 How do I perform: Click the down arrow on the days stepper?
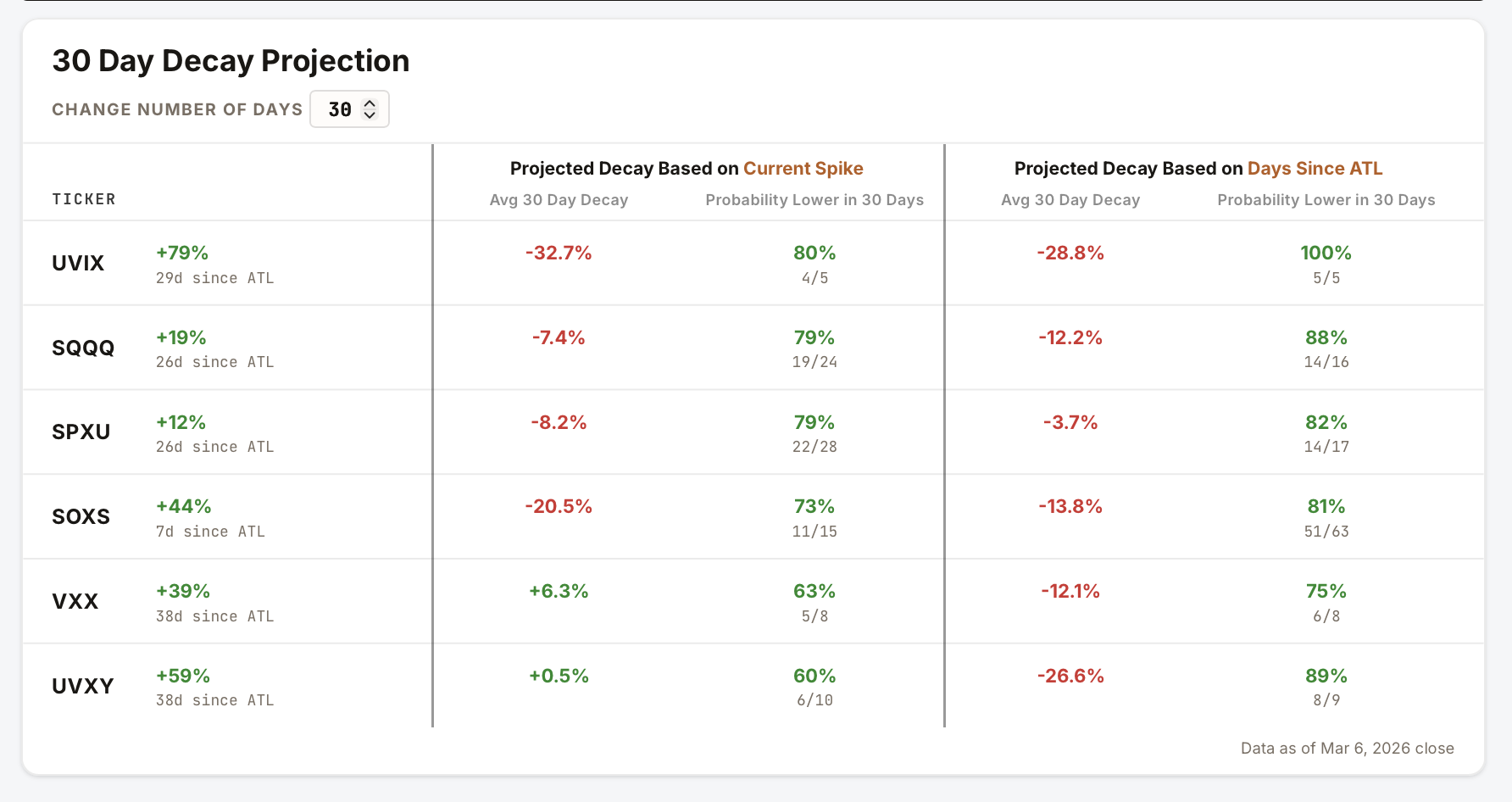370,114
